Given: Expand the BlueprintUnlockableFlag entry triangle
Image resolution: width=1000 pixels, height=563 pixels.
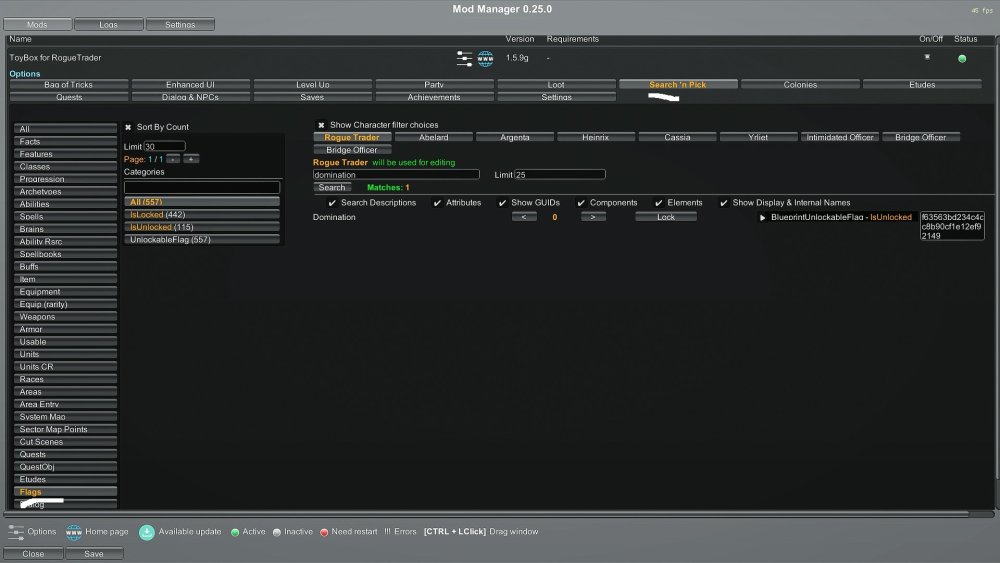Looking at the screenshot, I should tap(763, 217).
